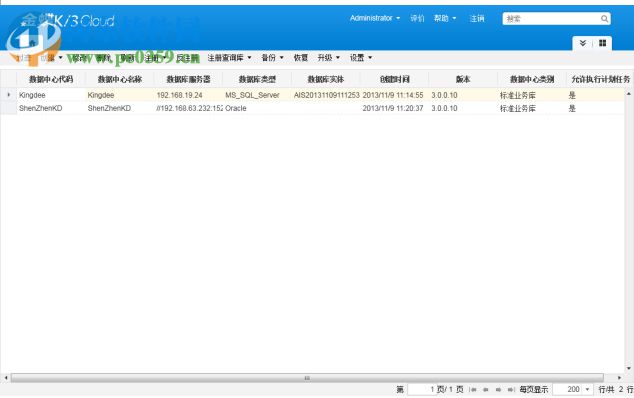Click the 注销 logout link
This screenshot has height=398, width=634.
[477, 18]
